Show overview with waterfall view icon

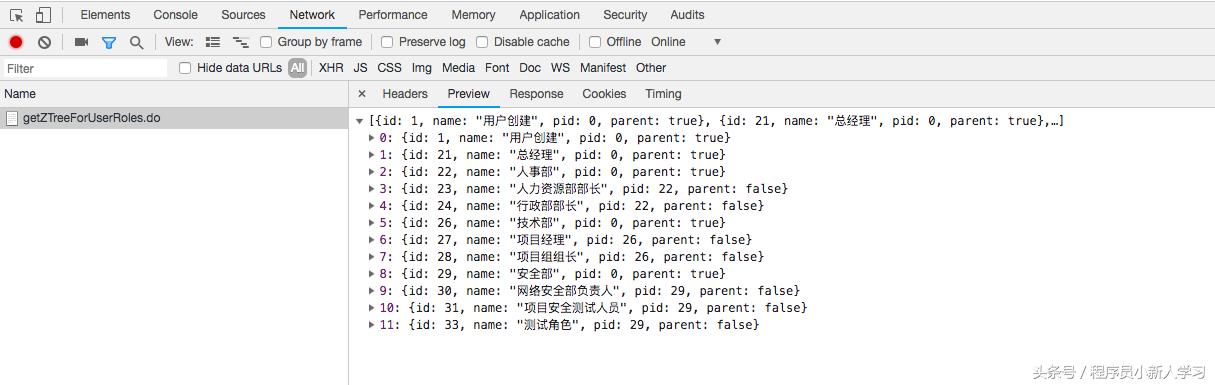click(x=241, y=42)
